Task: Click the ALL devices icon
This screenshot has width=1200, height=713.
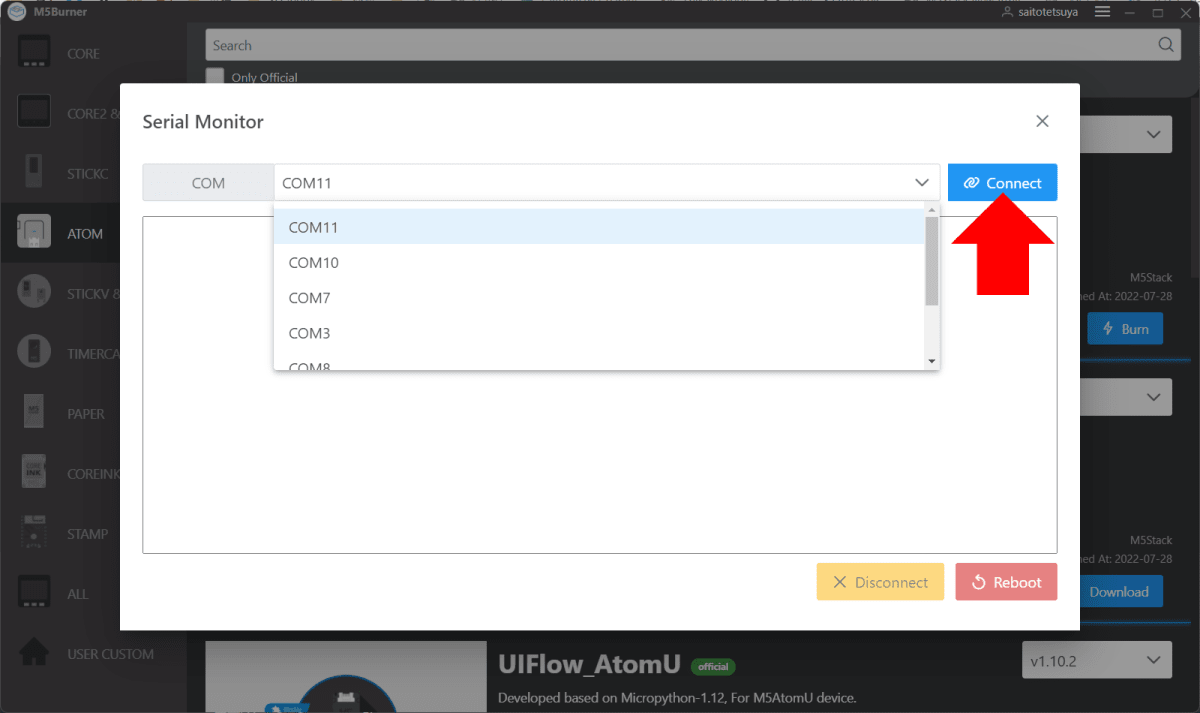Action: (34, 591)
